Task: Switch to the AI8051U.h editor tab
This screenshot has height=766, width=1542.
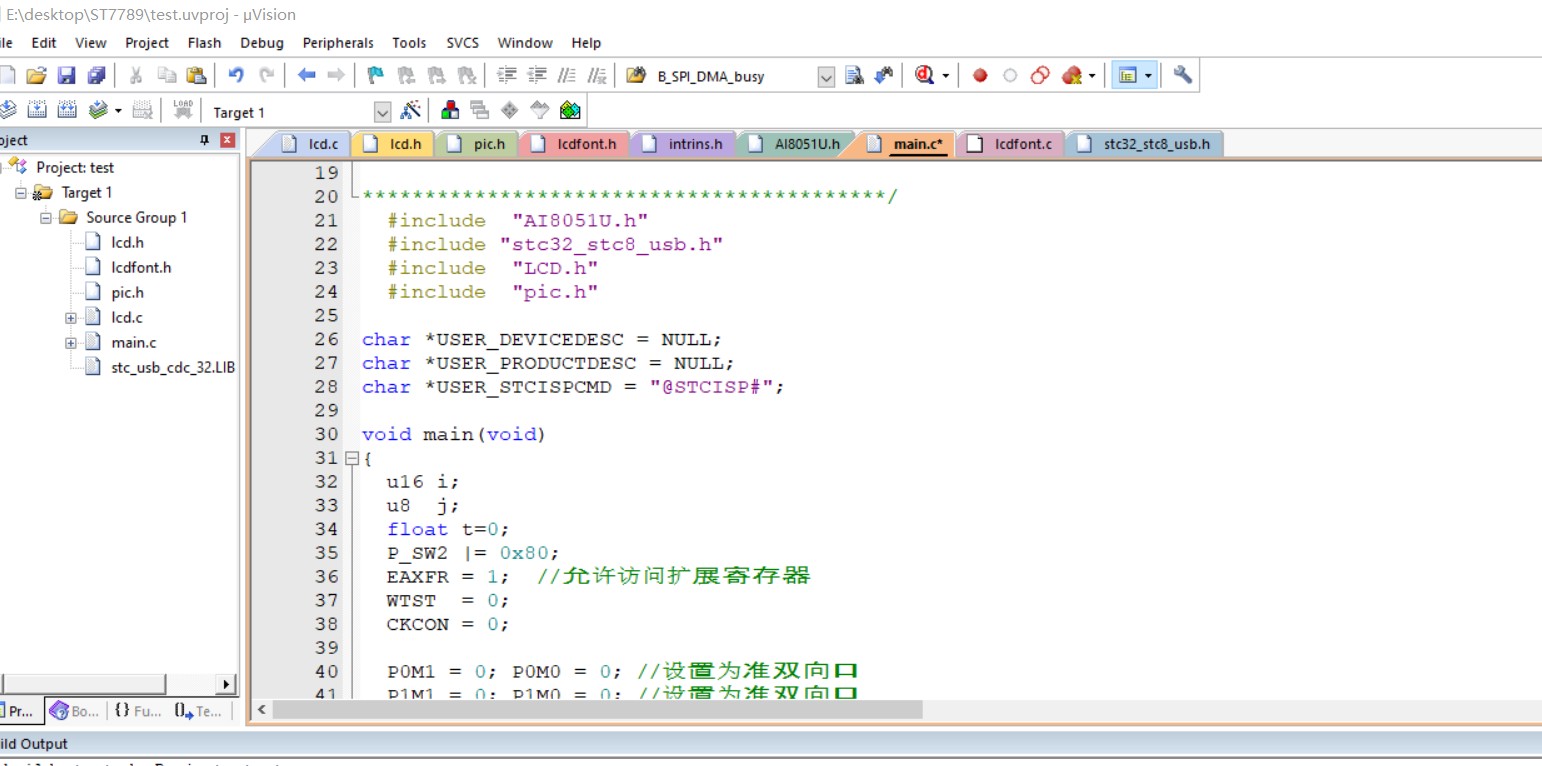Action: coord(796,144)
